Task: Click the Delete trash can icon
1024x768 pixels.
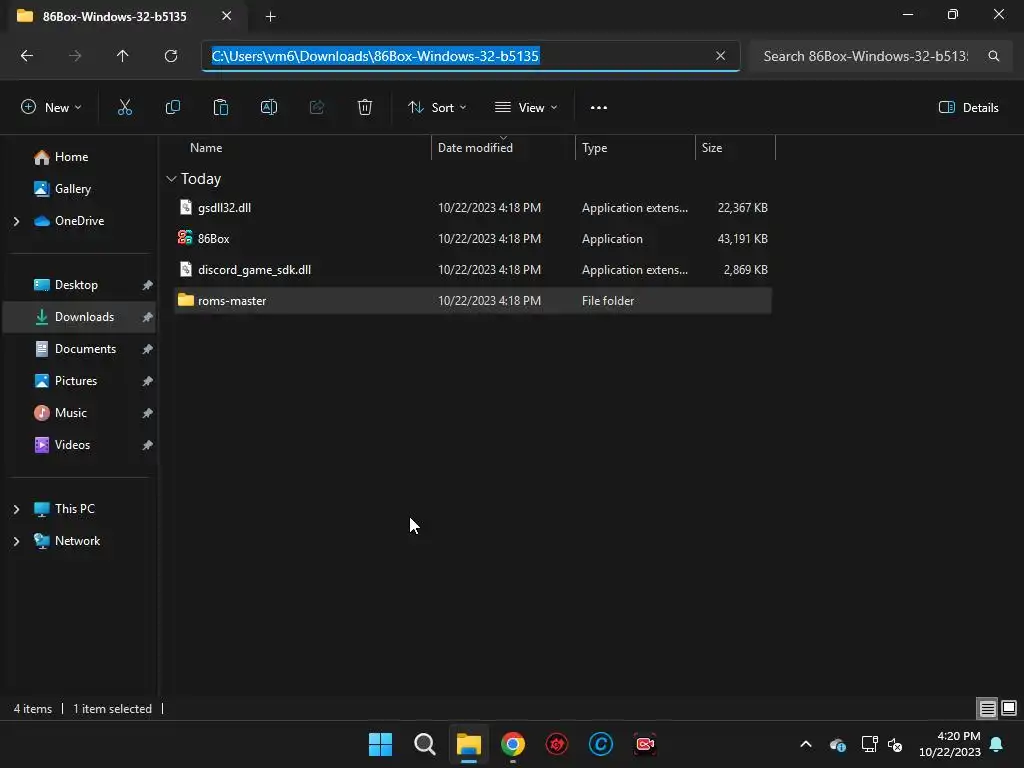Action: (x=365, y=108)
